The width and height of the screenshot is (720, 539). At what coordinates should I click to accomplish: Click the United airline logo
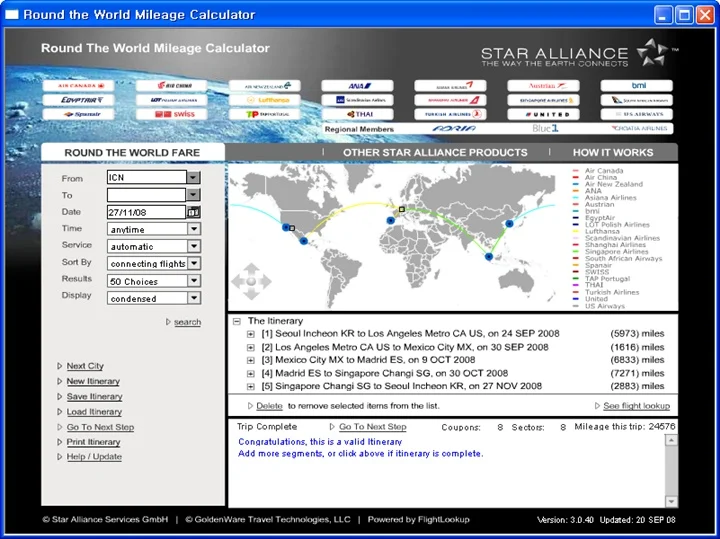[x=544, y=114]
